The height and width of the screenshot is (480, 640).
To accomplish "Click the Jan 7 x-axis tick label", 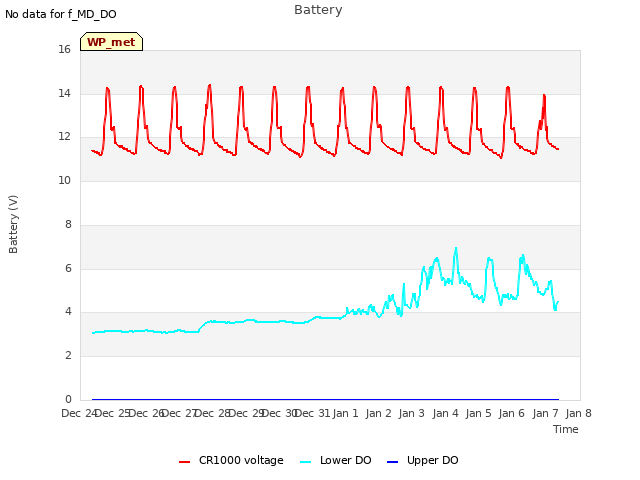I will (x=545, y=413).
